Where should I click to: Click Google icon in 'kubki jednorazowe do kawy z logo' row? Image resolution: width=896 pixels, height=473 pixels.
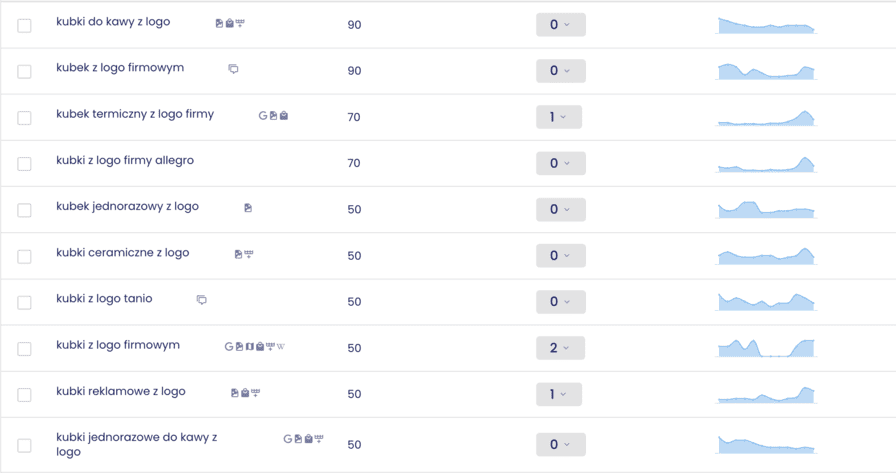tap(288, 439)
